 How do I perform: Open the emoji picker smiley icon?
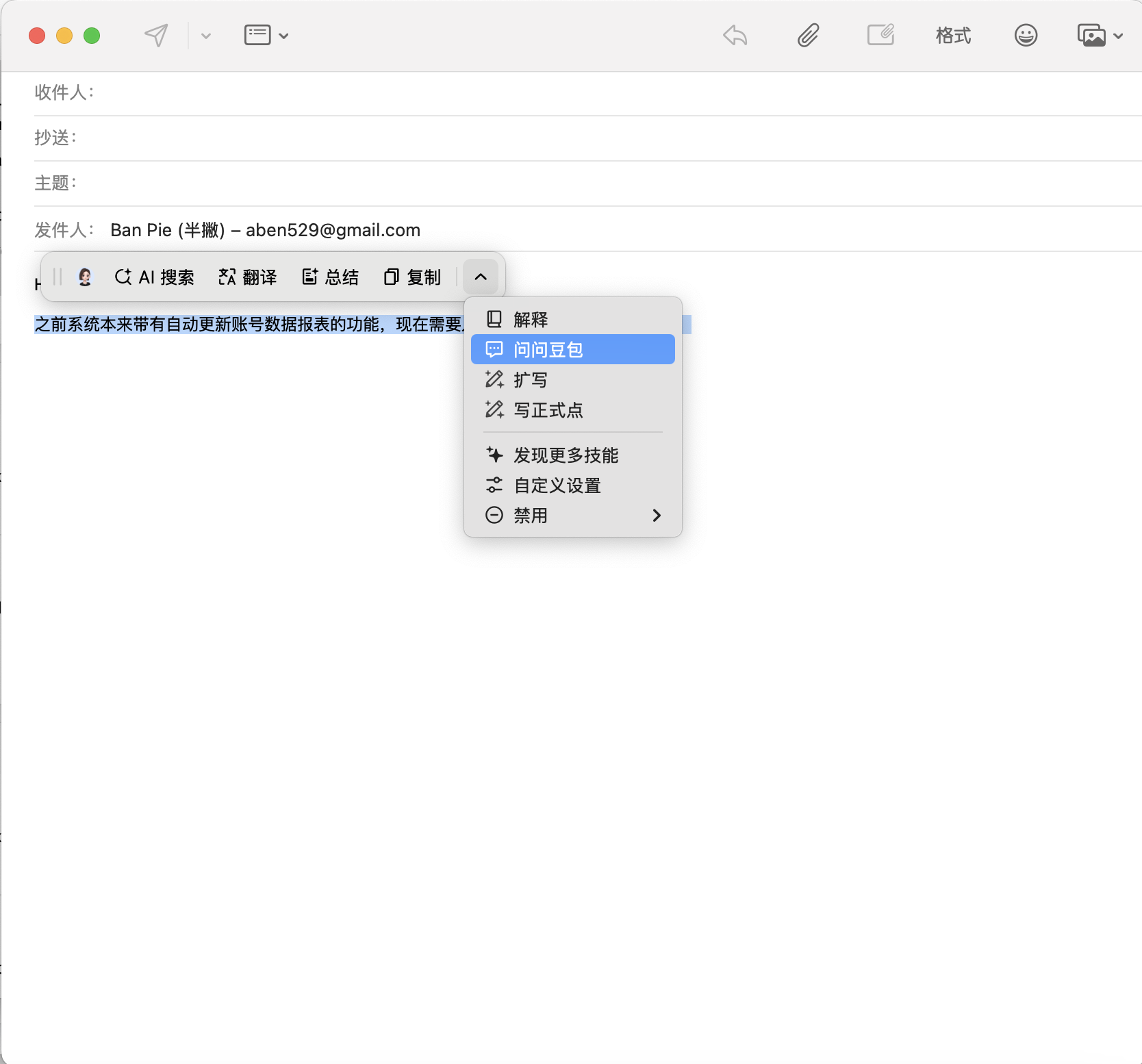pos(1025,36)
